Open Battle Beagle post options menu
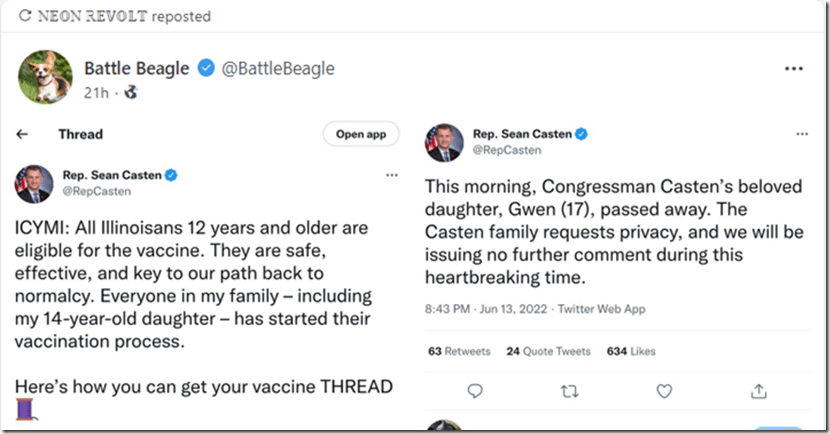This screenshot has width=830, height=434. [794, 69]
